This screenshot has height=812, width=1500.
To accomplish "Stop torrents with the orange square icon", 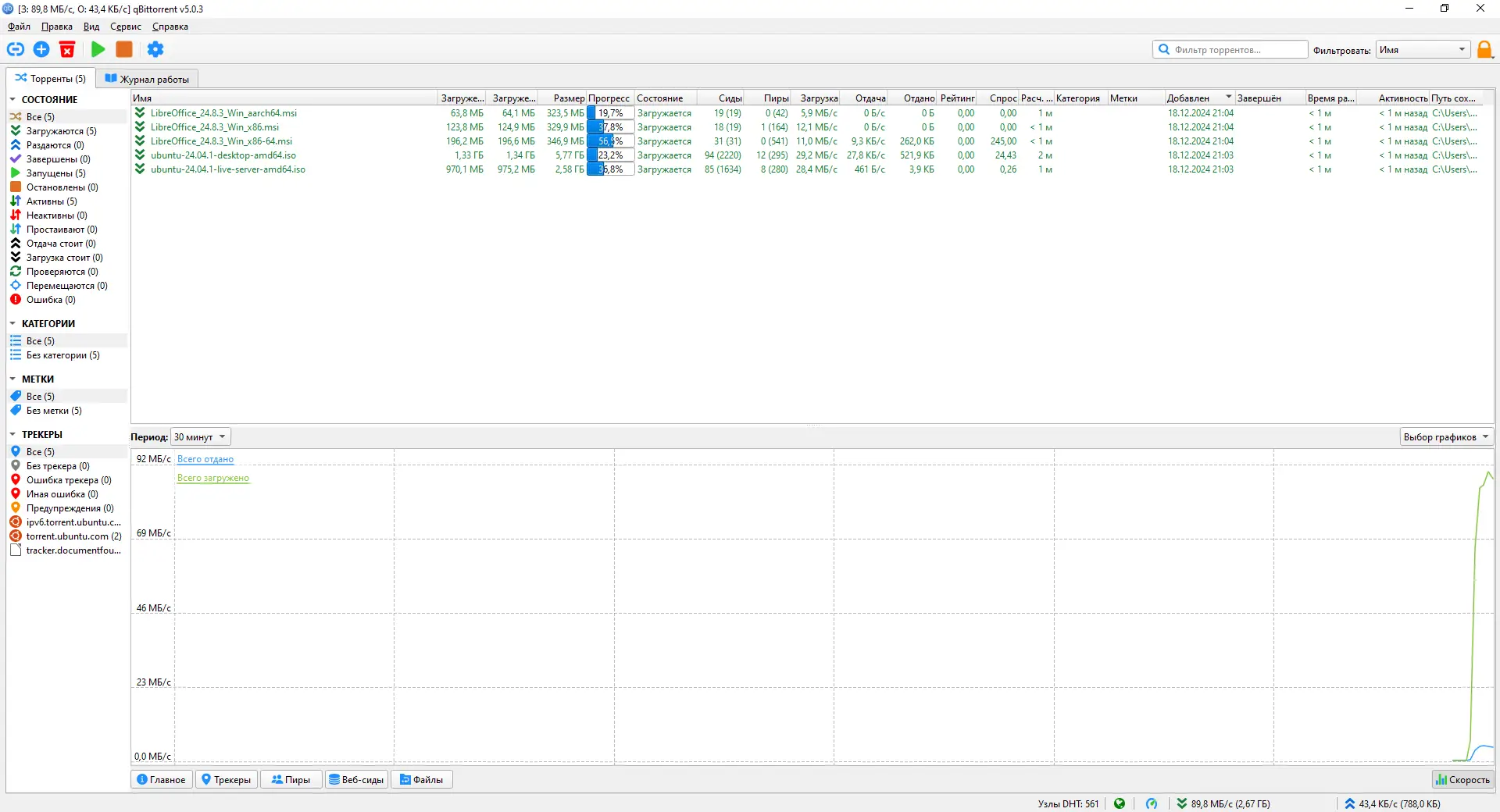I will 124,49.
